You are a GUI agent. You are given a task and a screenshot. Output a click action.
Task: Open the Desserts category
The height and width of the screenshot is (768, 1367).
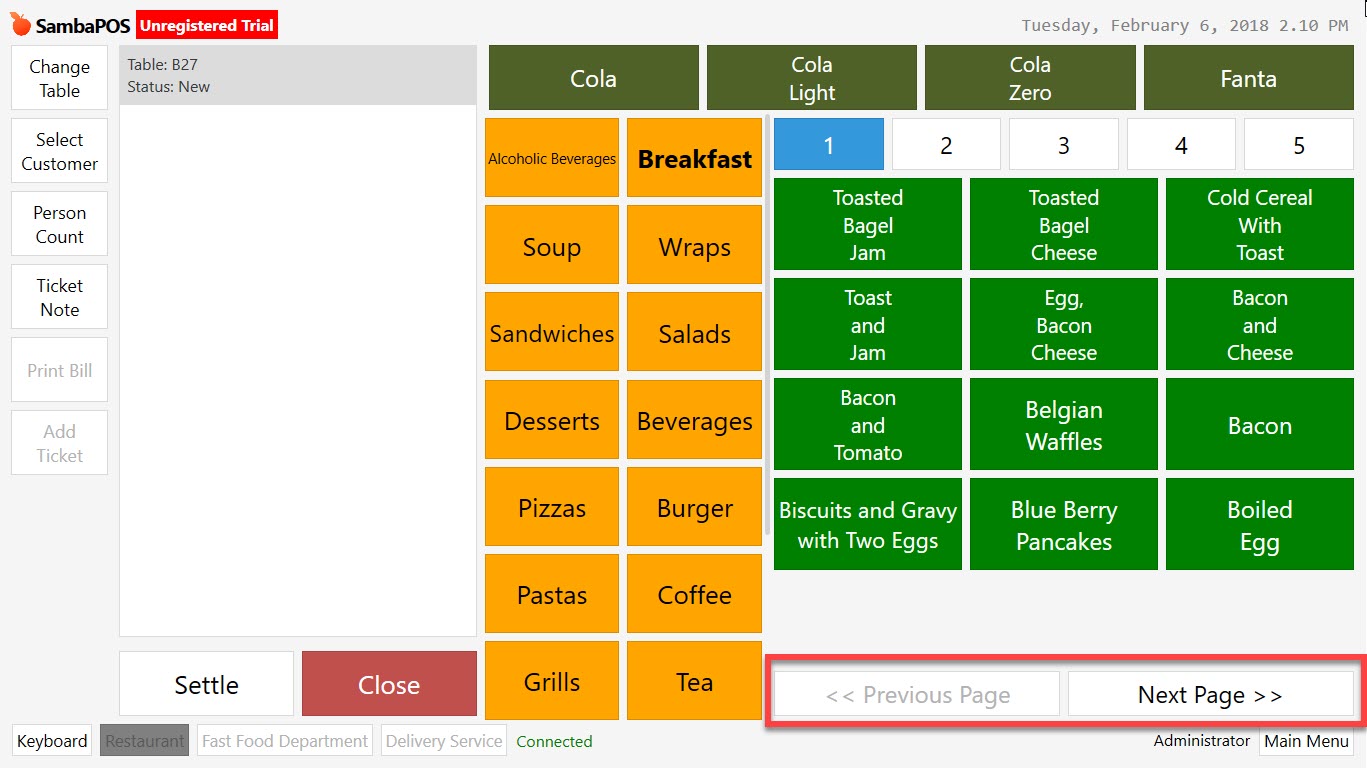[x=551, y=420]
